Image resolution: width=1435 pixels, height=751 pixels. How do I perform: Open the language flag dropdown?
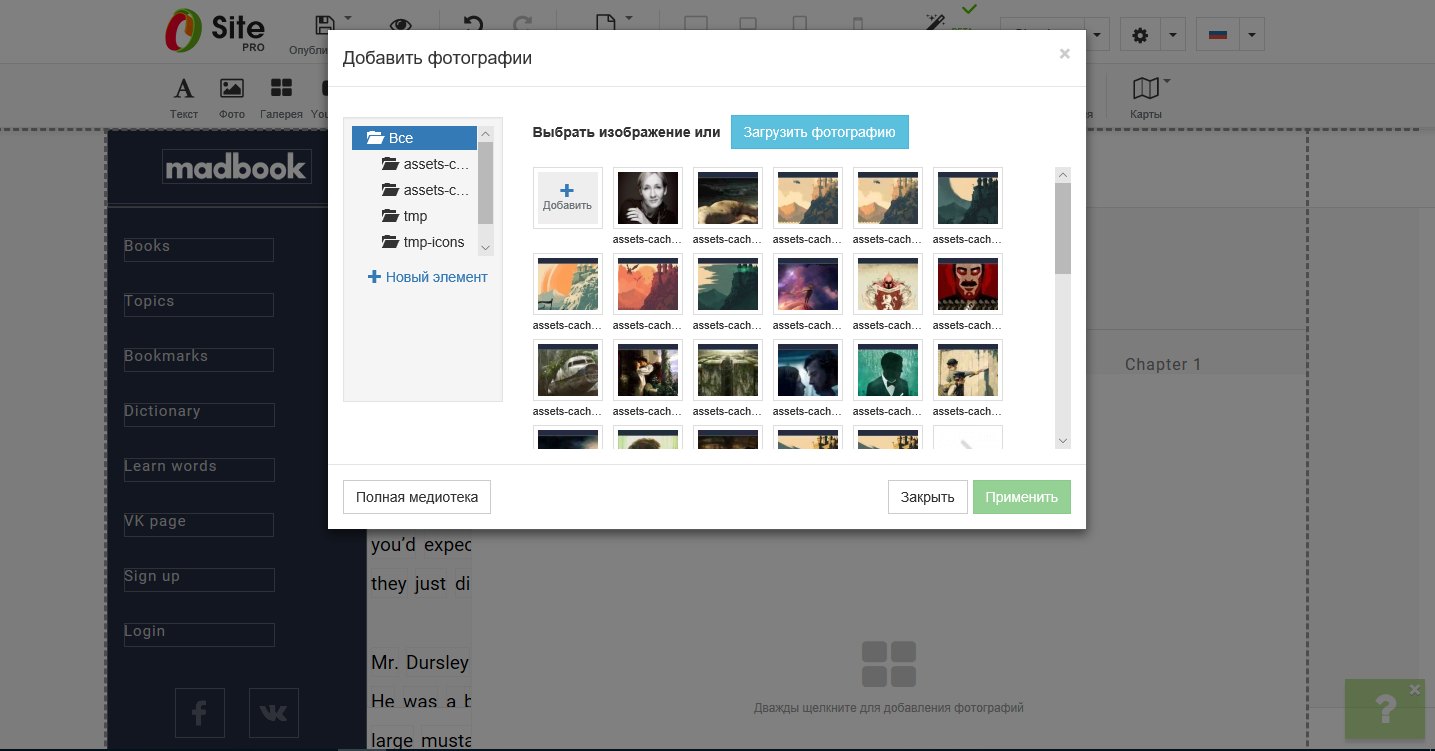tap(1251, 33)
